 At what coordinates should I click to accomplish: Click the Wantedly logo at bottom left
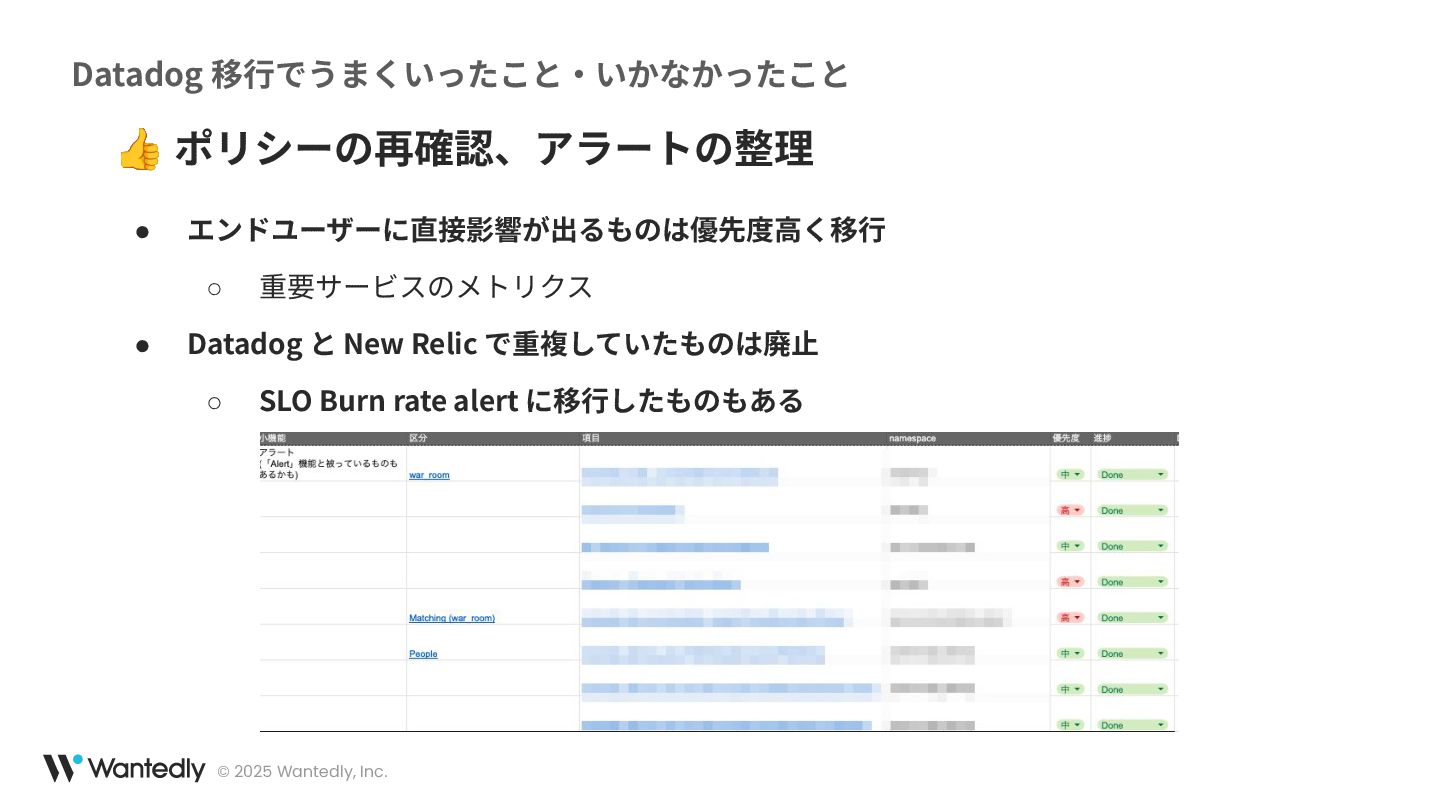pos(124,769)
